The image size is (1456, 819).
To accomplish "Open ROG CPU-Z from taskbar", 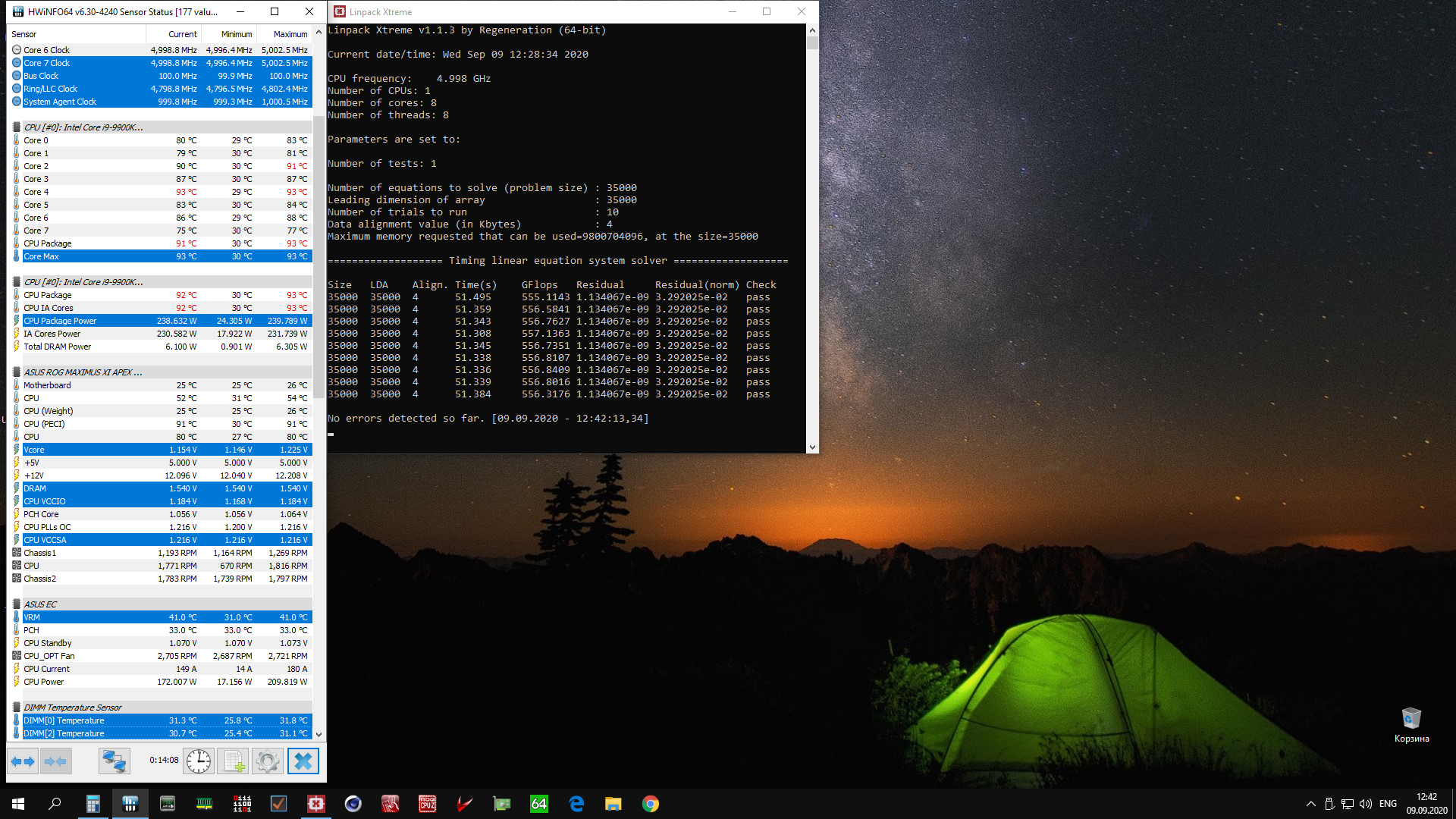I will pos(427,804).
